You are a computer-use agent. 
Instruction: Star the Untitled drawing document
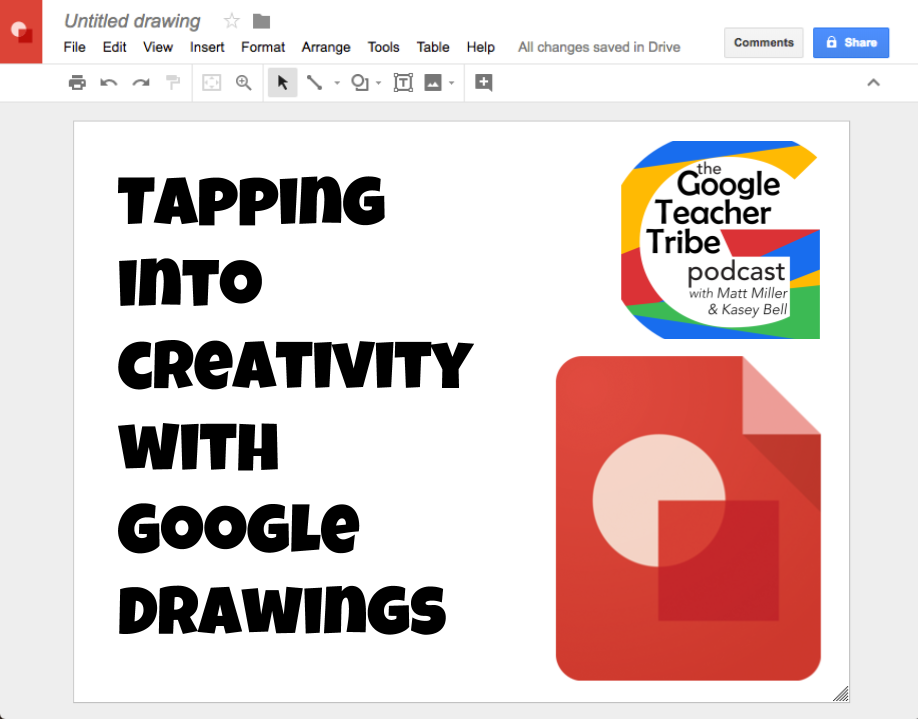231,20
